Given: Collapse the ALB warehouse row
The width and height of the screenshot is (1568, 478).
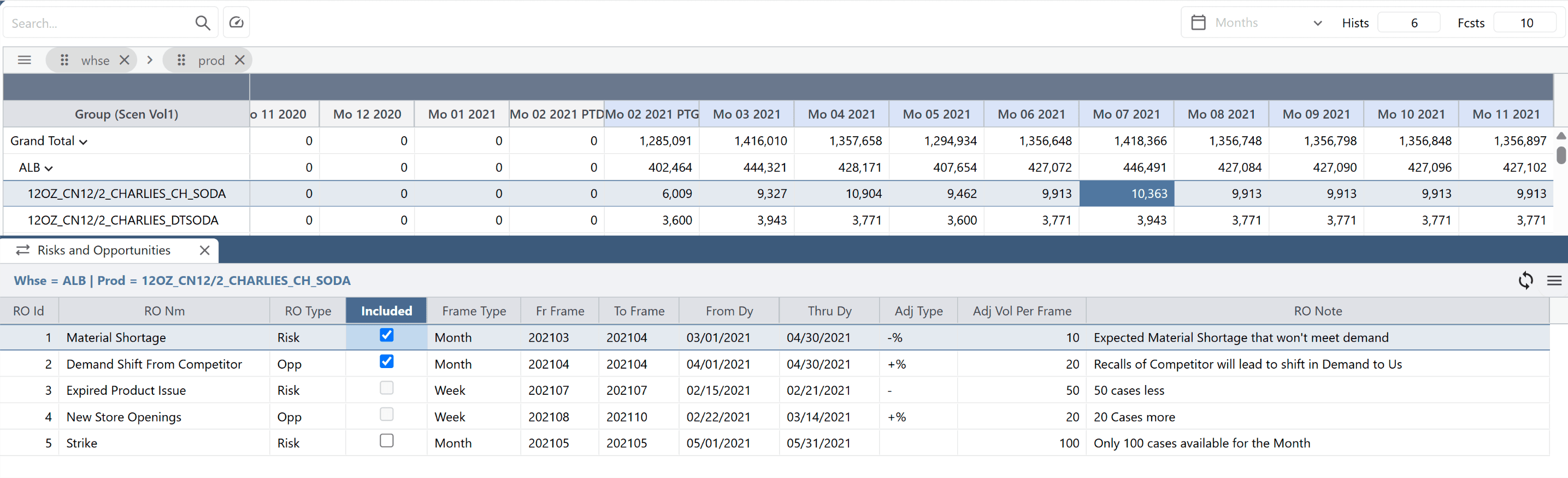Looking at the screenshot, I should coord(49,168).
